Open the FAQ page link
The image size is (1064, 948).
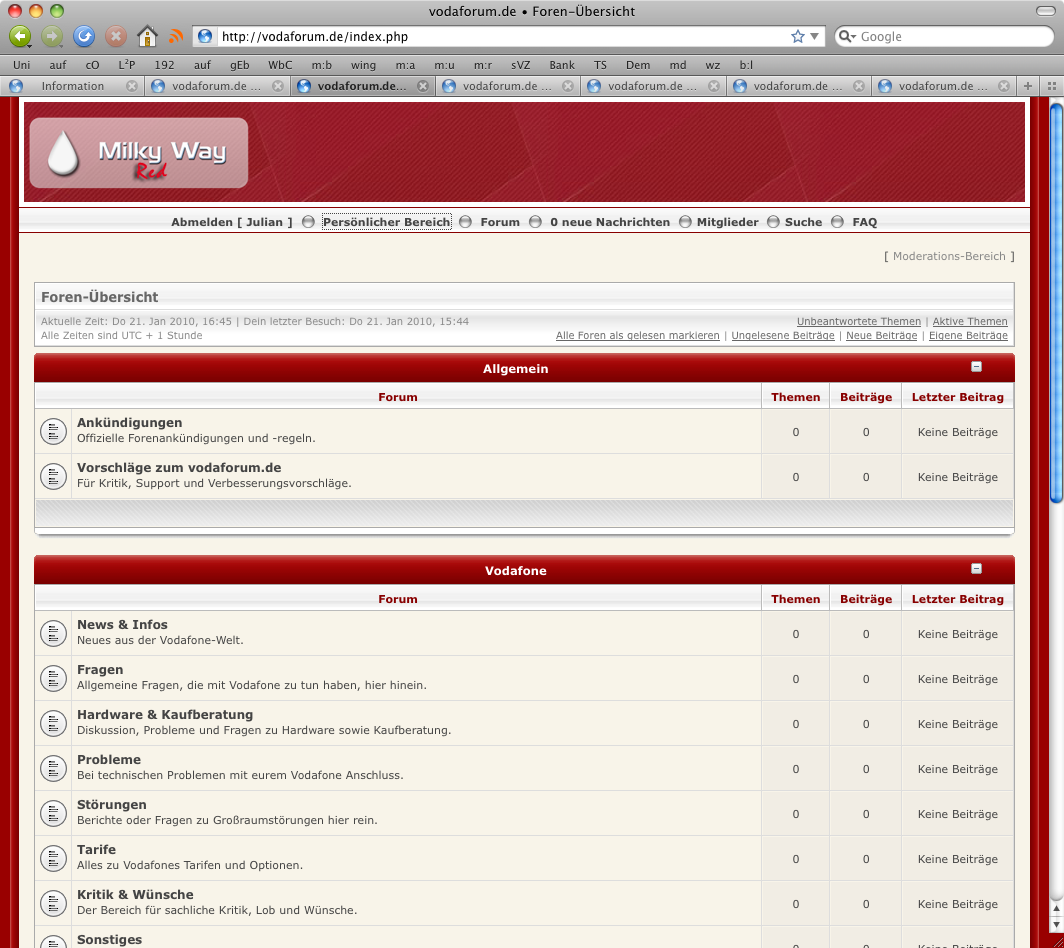[x=864, y=222]
